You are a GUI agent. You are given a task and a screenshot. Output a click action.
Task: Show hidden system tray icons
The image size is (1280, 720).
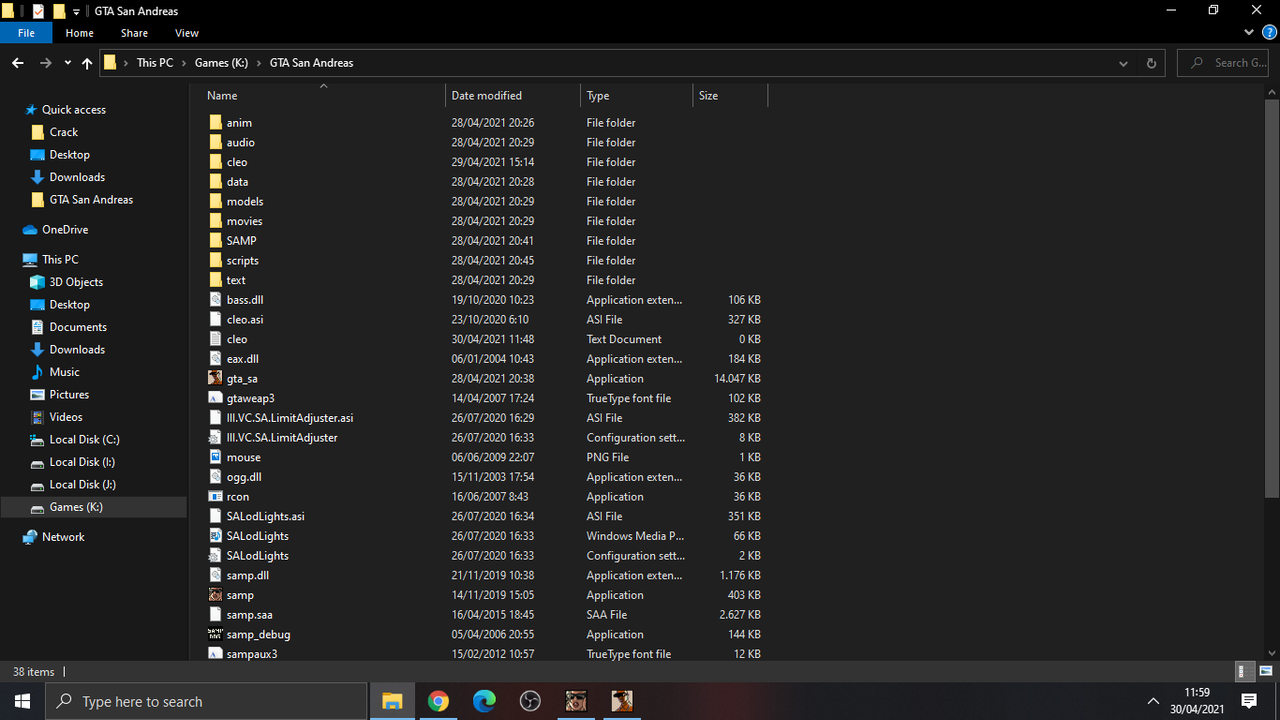1153,701
